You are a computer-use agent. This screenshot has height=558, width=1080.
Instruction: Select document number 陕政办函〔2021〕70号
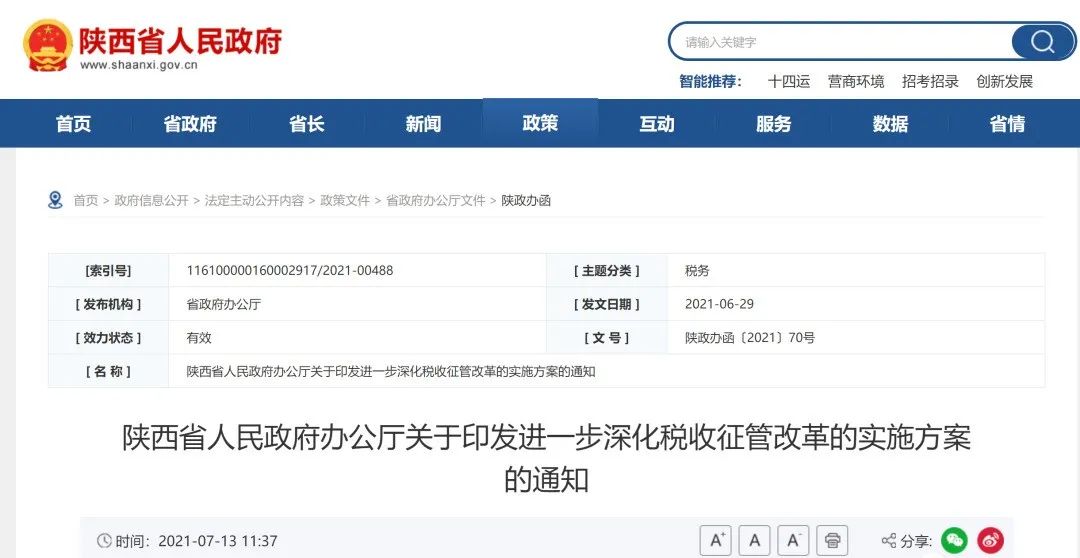click(750, 338)
